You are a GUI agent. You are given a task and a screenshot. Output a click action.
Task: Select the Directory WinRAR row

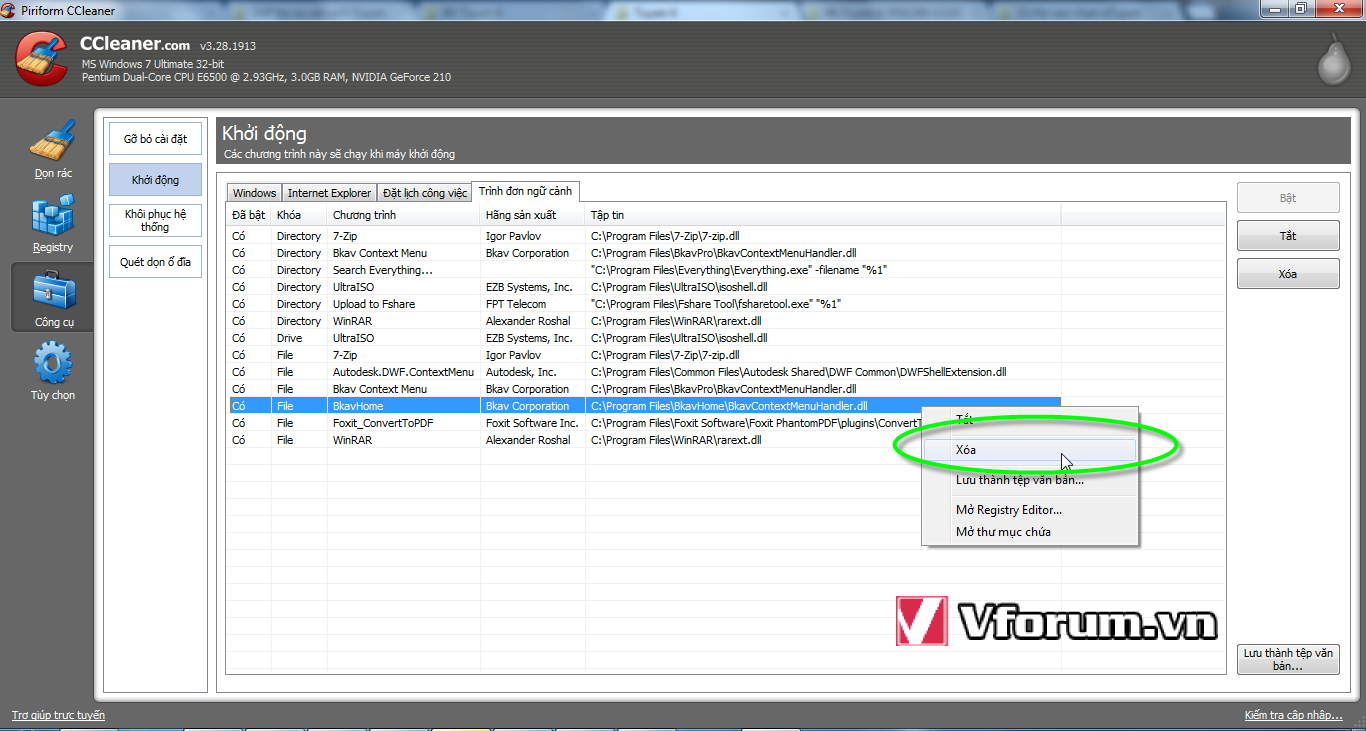coord(644,321)
